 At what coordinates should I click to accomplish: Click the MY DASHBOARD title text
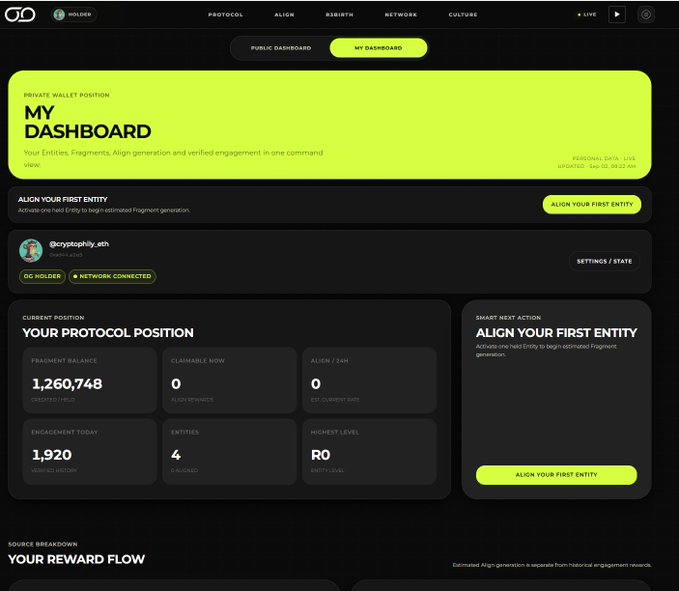pyautogui.click(x=87, y=122)
